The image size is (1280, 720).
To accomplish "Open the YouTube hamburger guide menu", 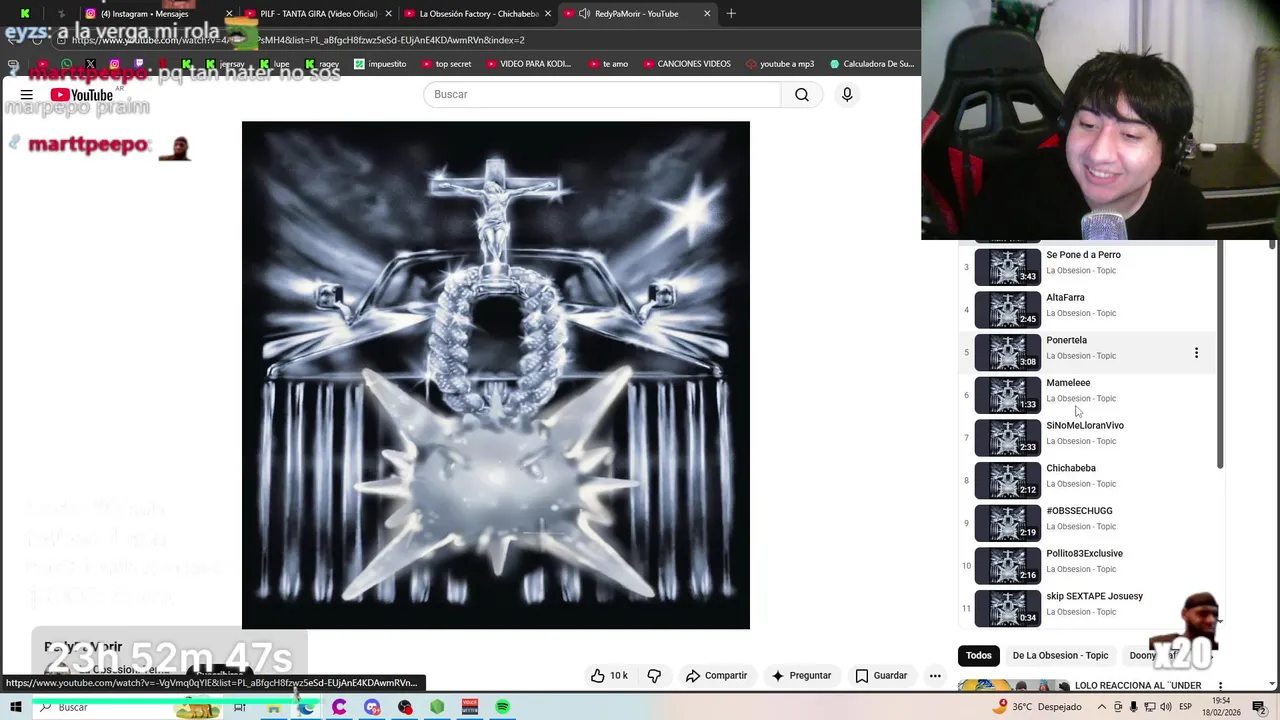I will [27, 95].
